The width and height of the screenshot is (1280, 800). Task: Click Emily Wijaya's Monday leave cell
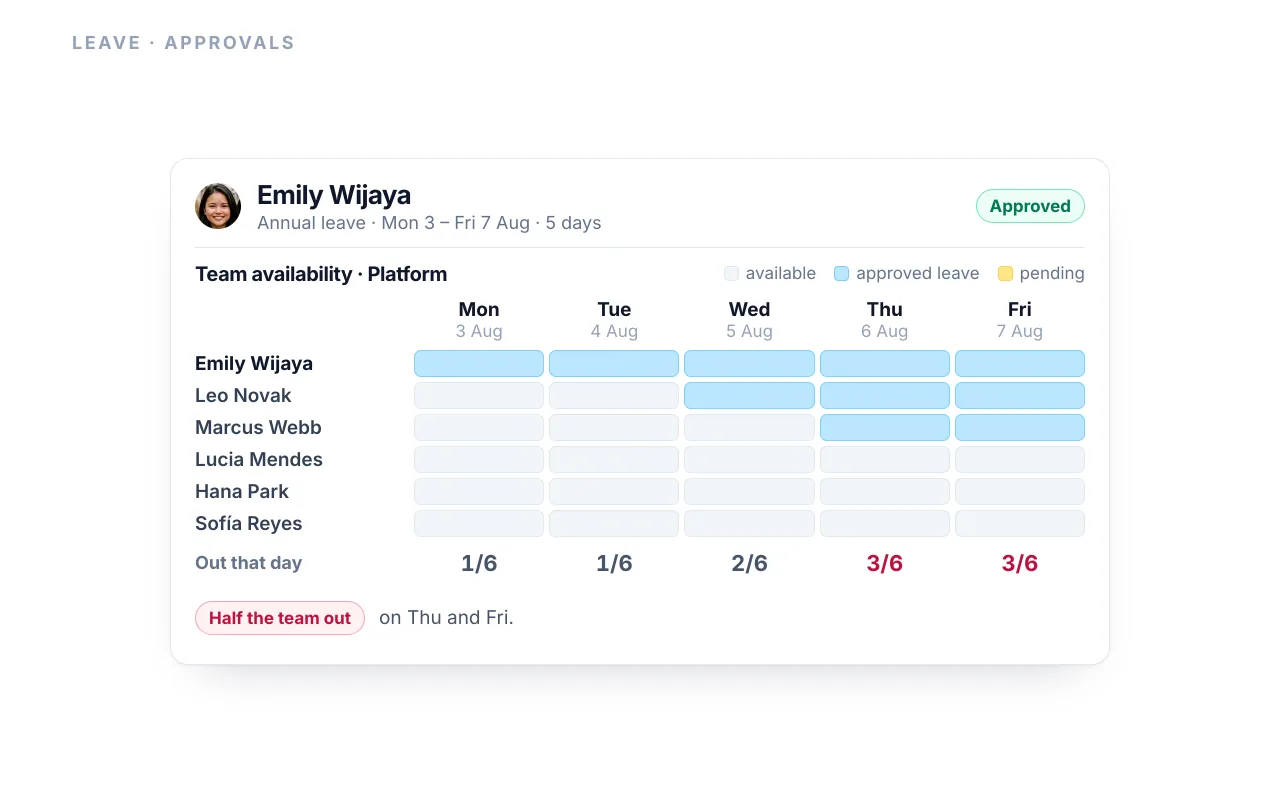[x=479, y=363]
